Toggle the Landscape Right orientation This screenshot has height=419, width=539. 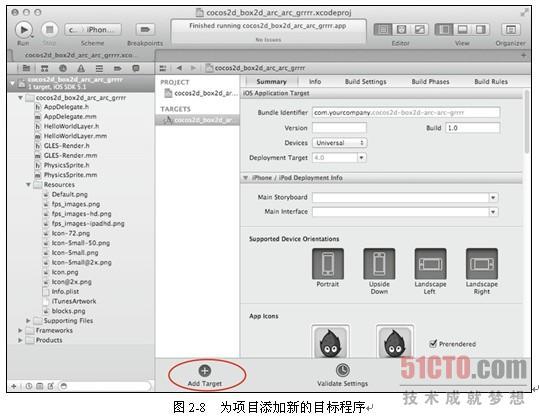pos(482,264)
